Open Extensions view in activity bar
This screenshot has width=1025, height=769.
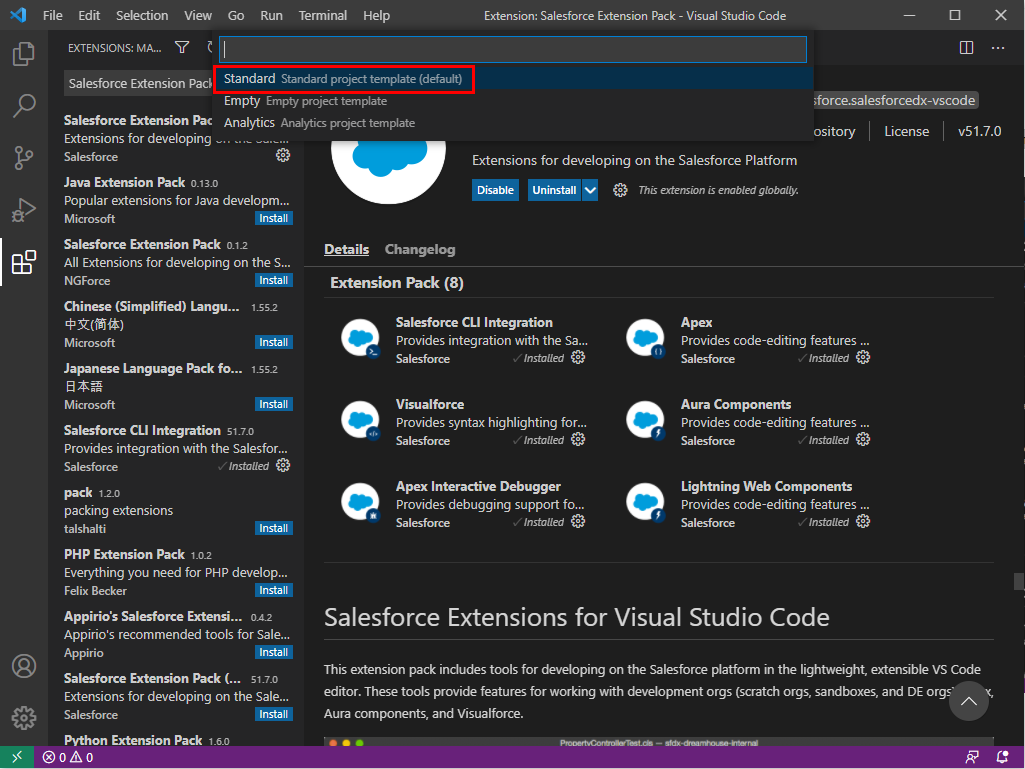(24, 262)
